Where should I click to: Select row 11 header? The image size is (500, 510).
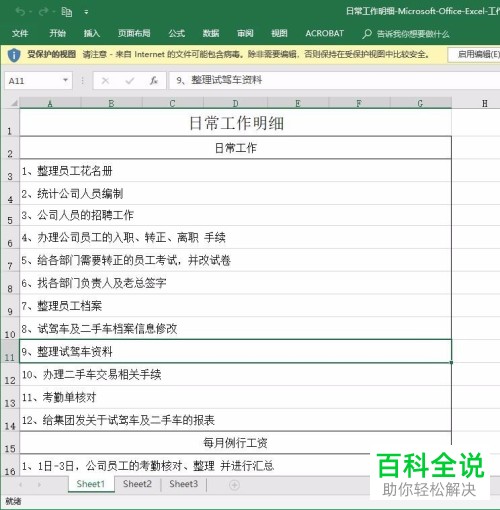10,351
